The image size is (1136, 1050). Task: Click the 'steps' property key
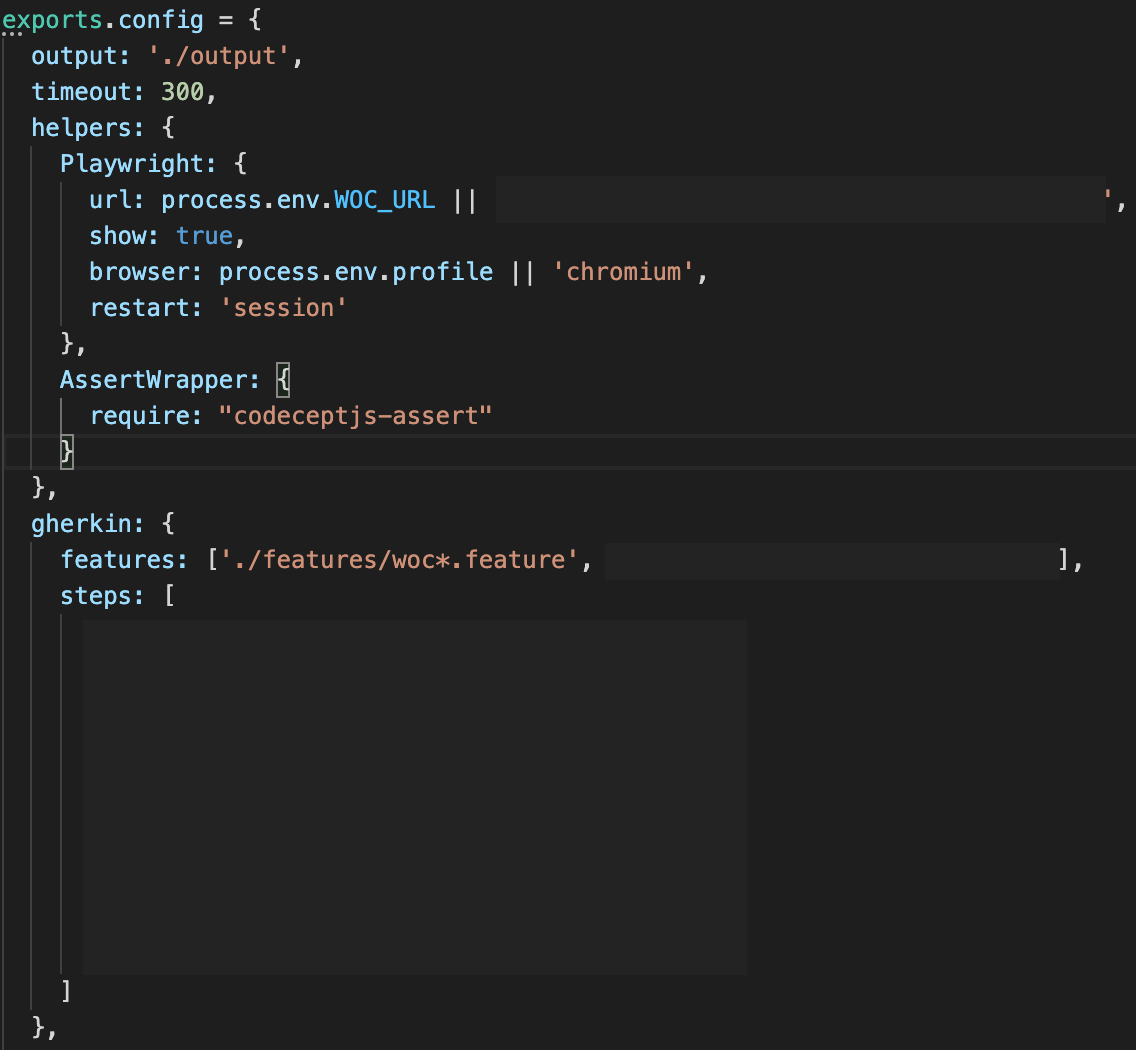pos(96,596)
